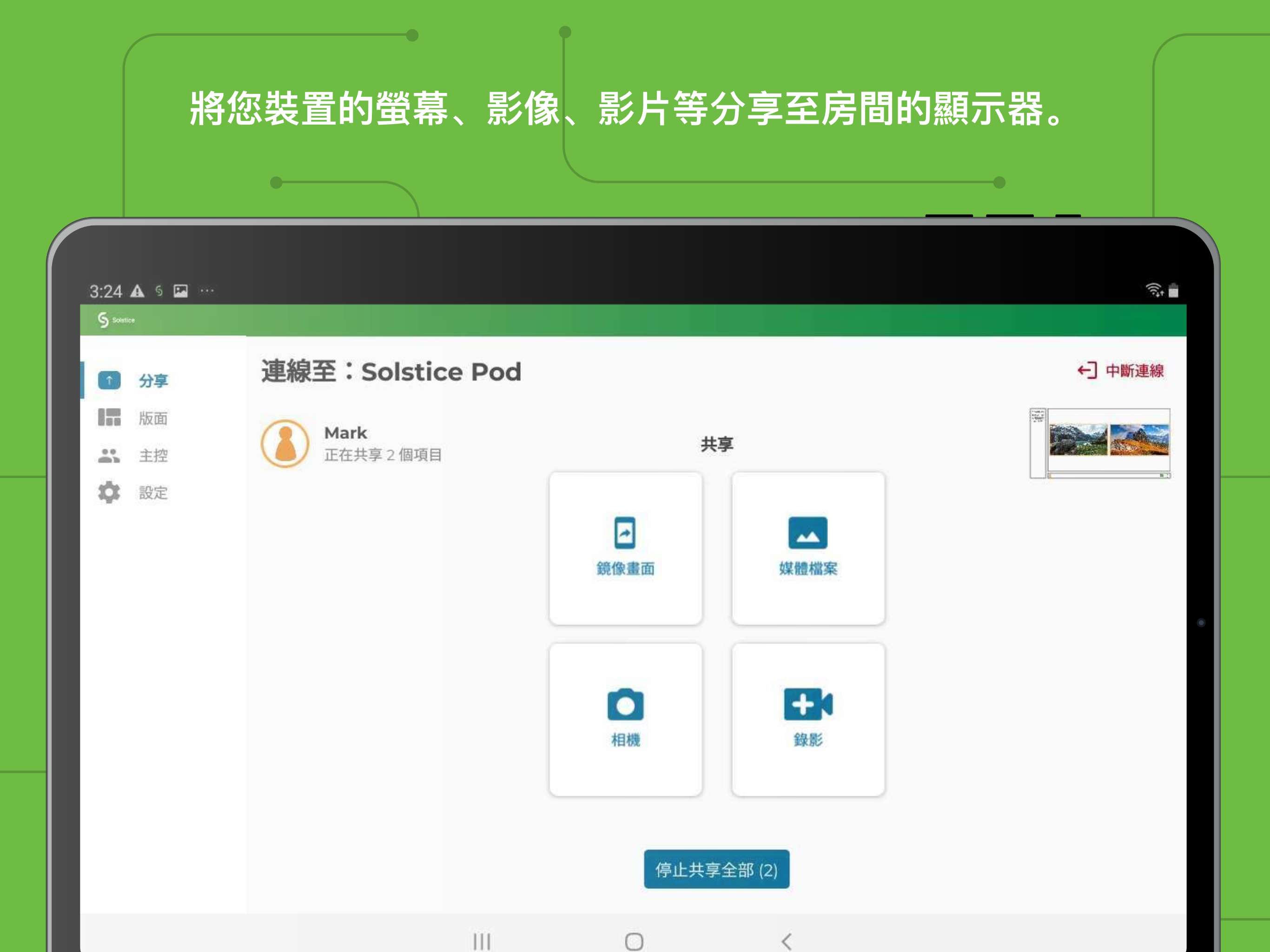This screenshot has height=952, width=1270.
Task: Click the camera icon above 相機
Action: pos(625,704)
